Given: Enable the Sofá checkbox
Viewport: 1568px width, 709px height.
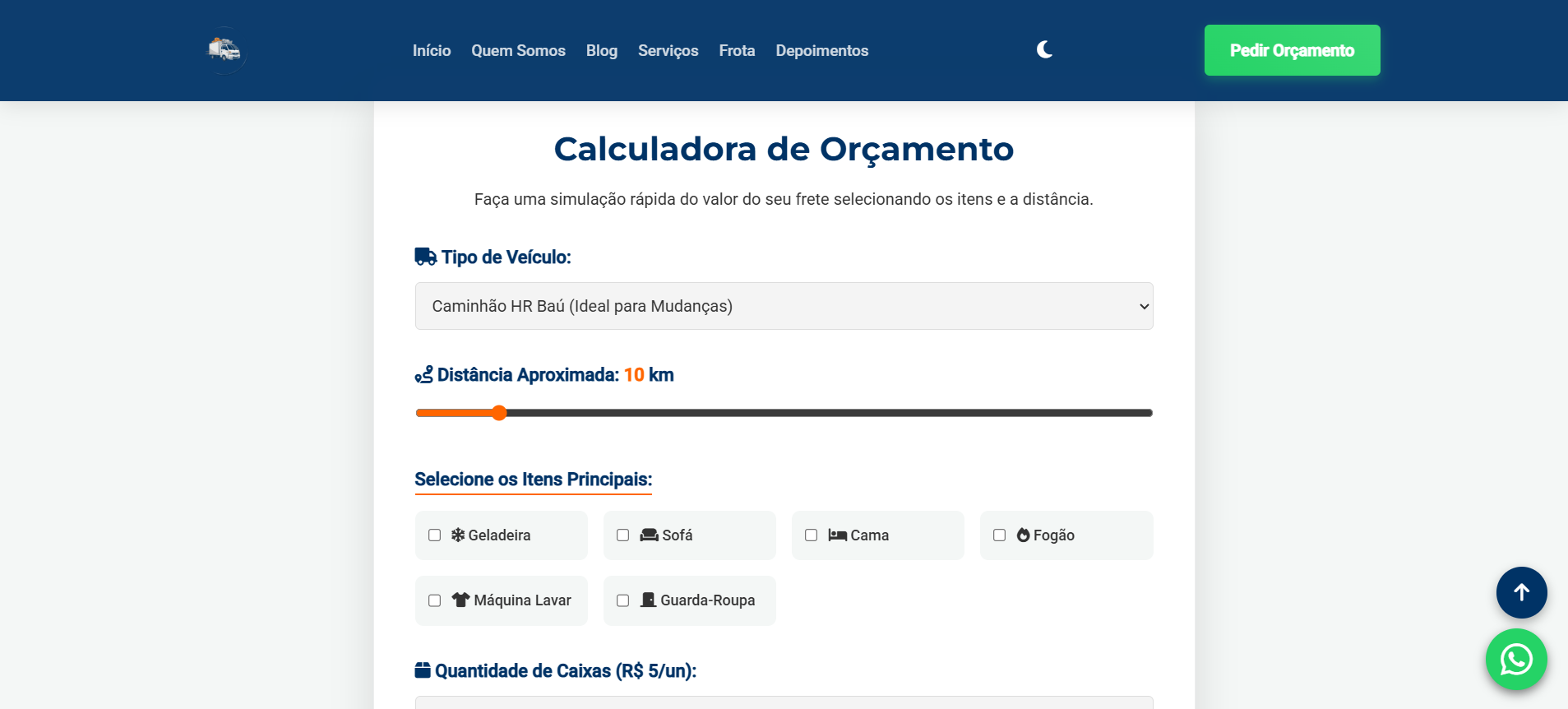Looking at the screenshot, I should click(x=623, y=535).
